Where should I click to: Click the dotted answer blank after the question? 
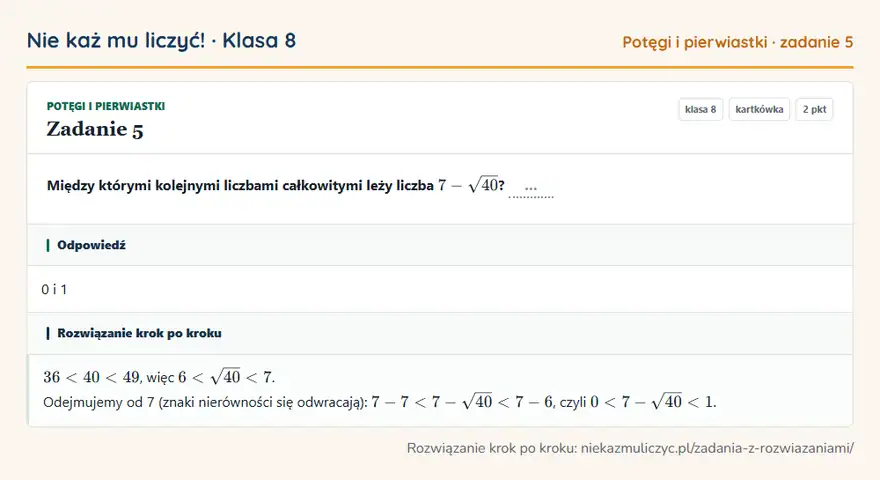tap(530, 189)
